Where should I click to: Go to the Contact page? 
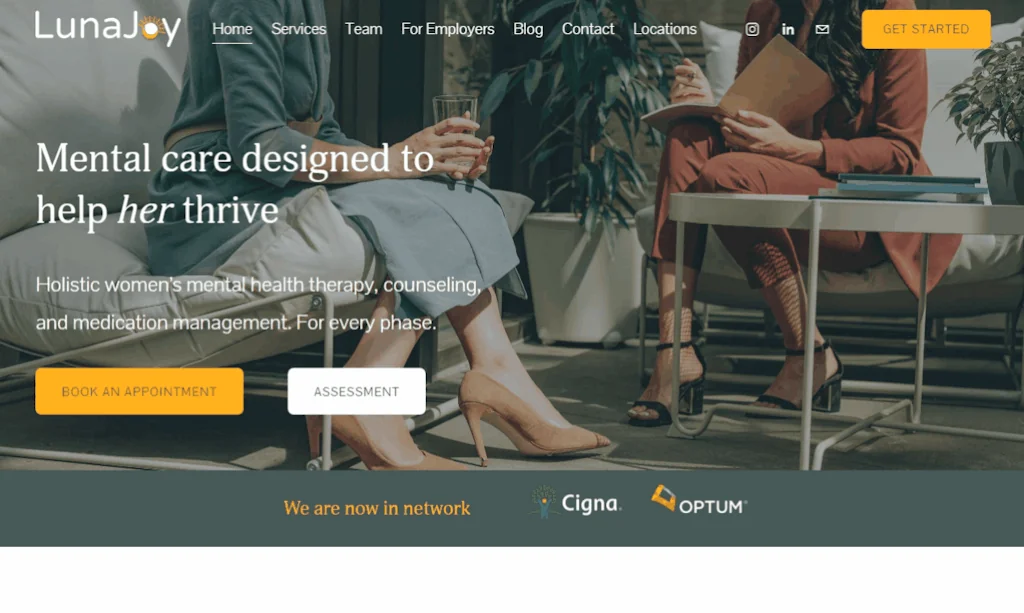(588, 29)
